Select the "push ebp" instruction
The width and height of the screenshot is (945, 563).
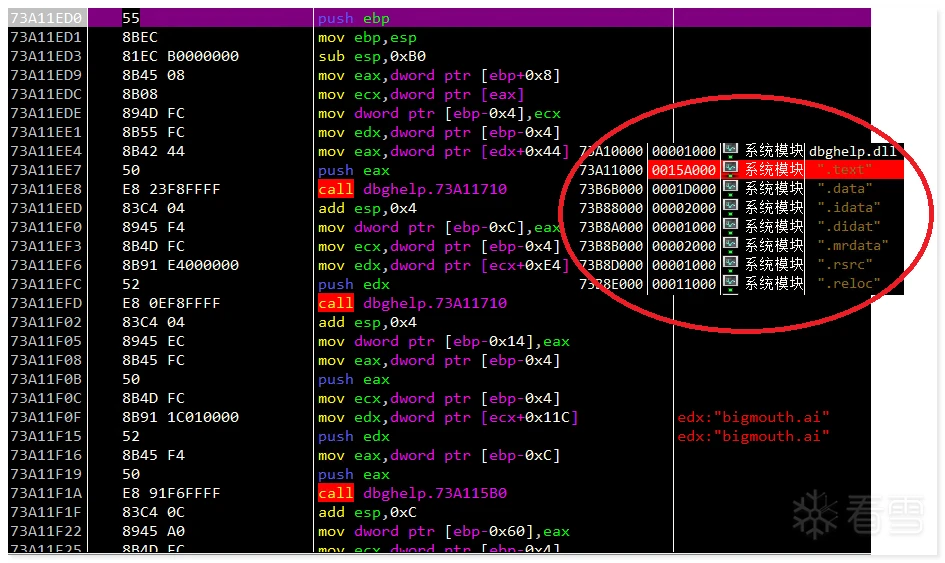(x=354, y=19)
